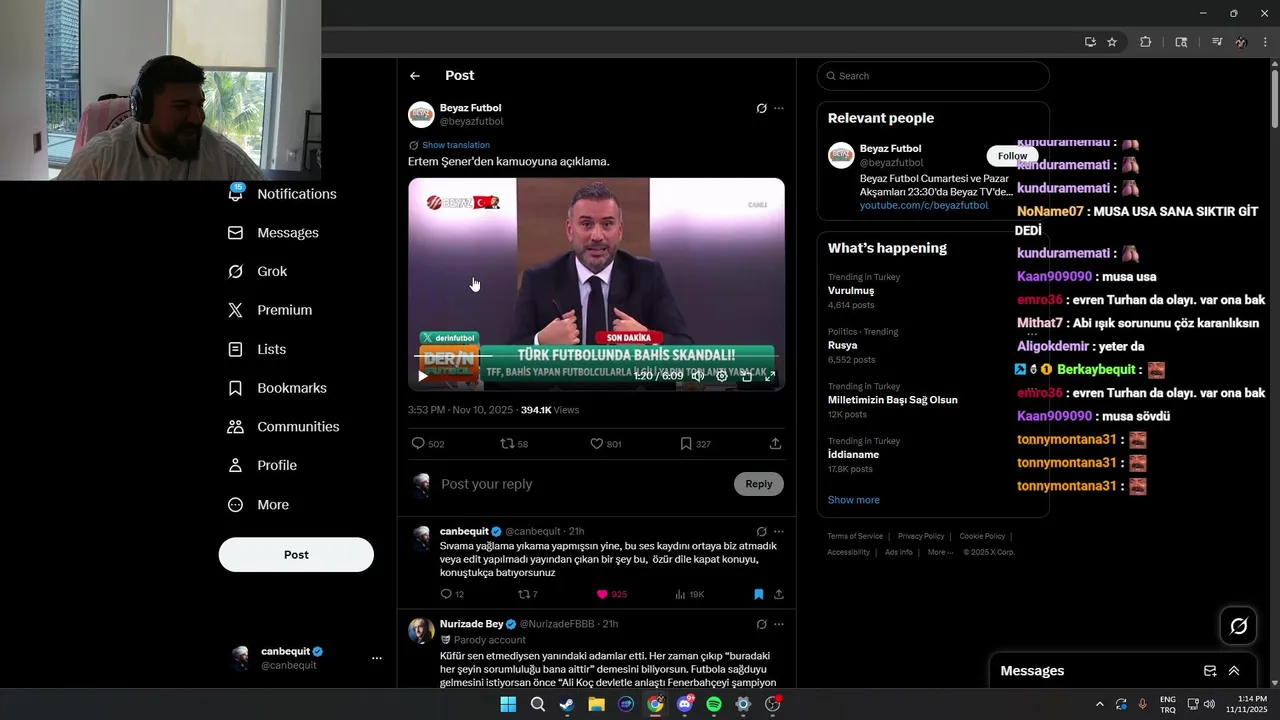Open canbequit account switcher dots
The image size is (1280, 720).
[x=377, y=658]
